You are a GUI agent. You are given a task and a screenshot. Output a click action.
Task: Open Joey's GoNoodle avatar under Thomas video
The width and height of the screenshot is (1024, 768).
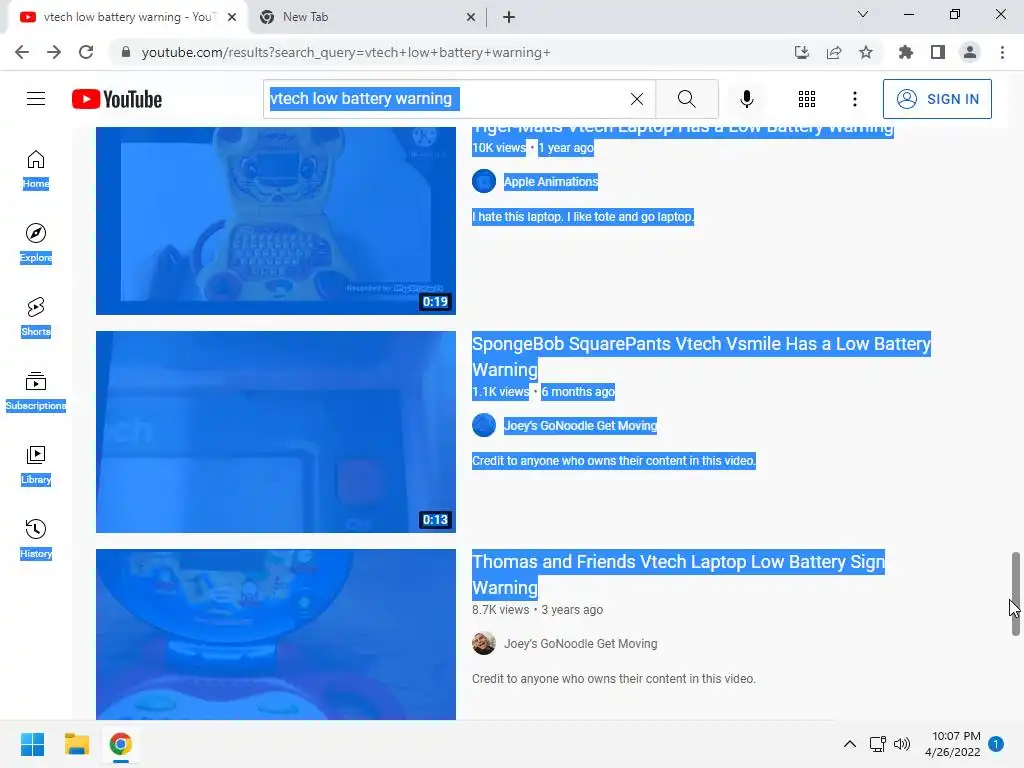[x=484, y=643]
